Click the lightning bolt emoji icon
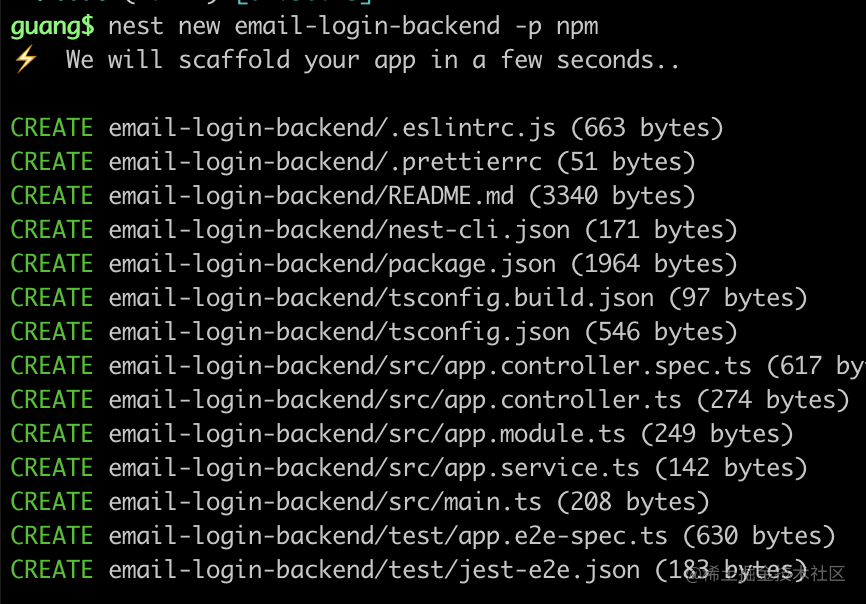The image size is (866, 604). pyautogui.click(x=25, y=60)
